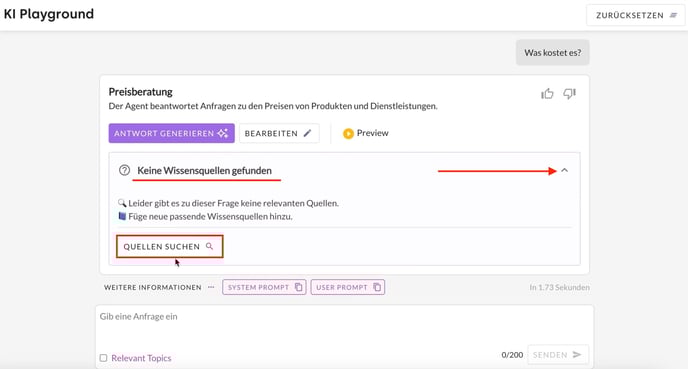Click the copy icon on System Prompt
Viewport: 688px width, 369px height.
299,287
